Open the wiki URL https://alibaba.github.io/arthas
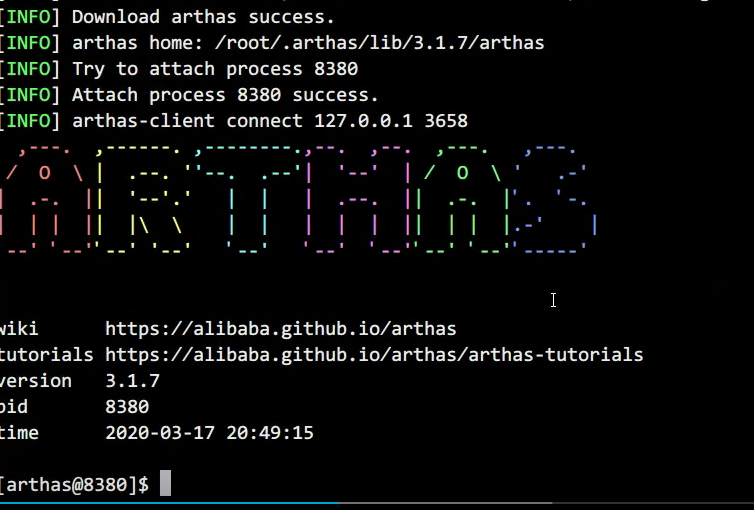The height and width of the screenshot is (510, 754). point(280,329)
